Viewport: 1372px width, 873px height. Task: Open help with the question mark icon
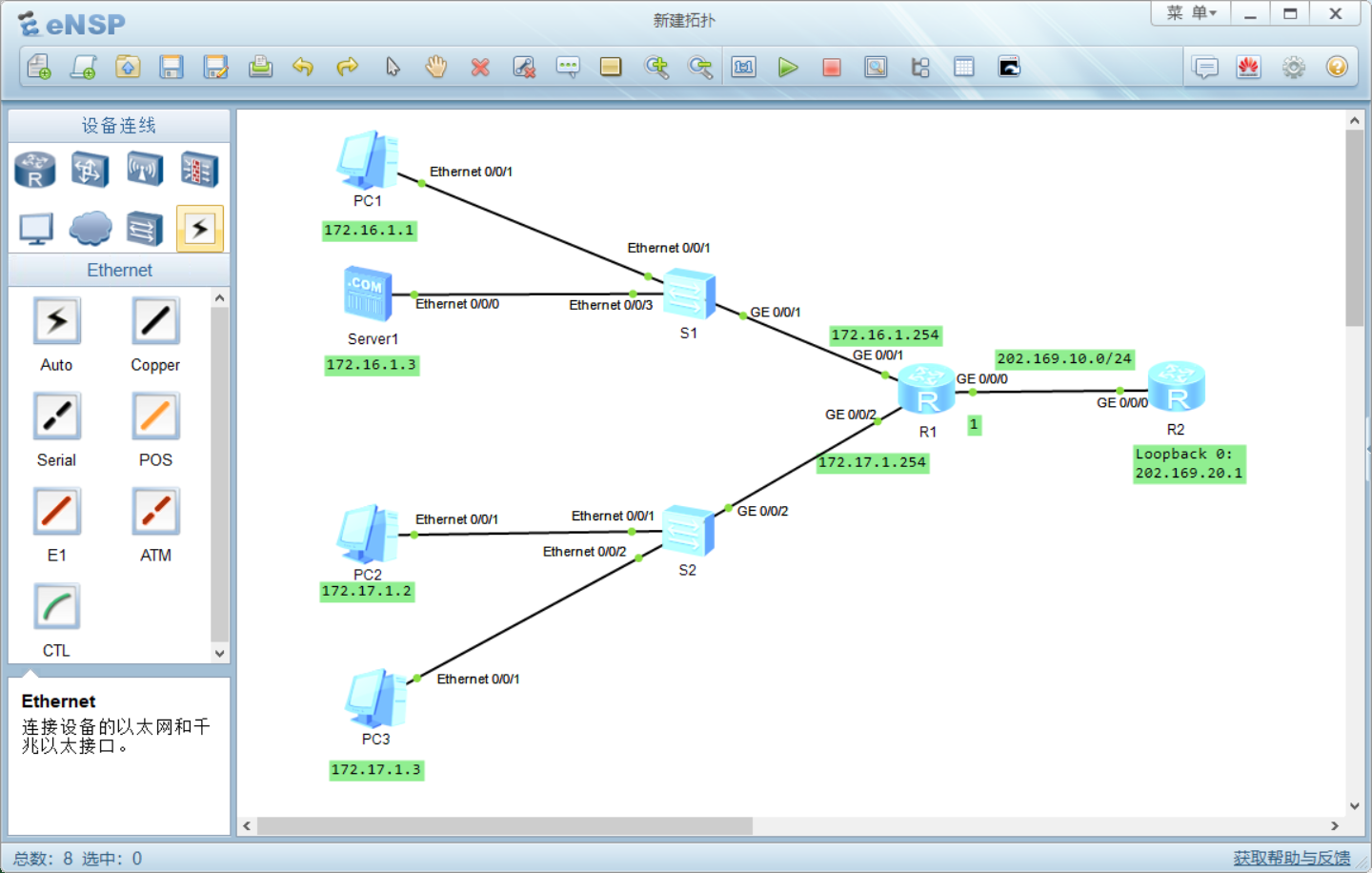pyautogui.click(x=1337, y=67)
